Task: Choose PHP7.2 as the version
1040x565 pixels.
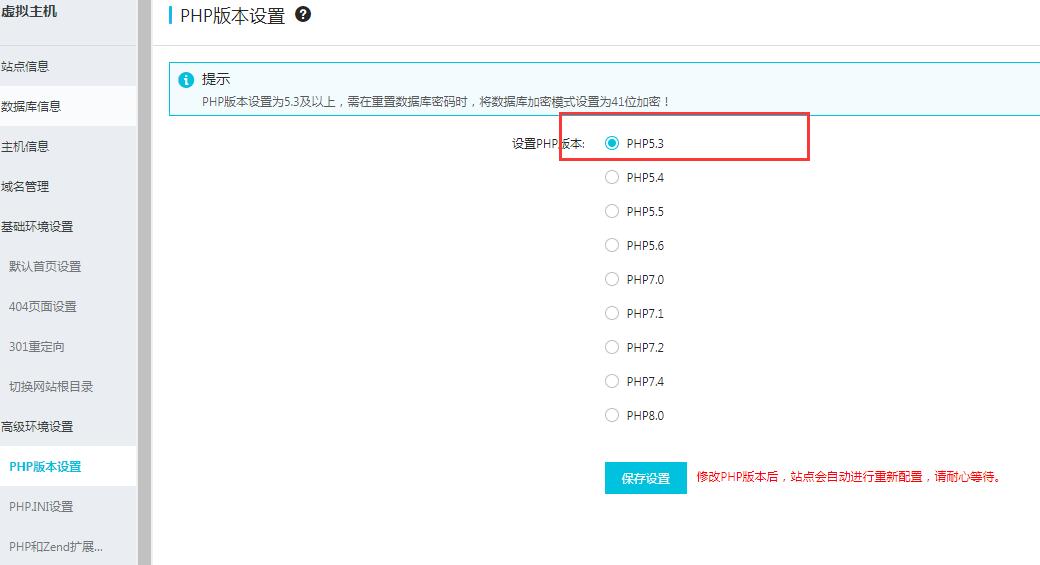Action: pyautogui.click(x=612, y=347)
